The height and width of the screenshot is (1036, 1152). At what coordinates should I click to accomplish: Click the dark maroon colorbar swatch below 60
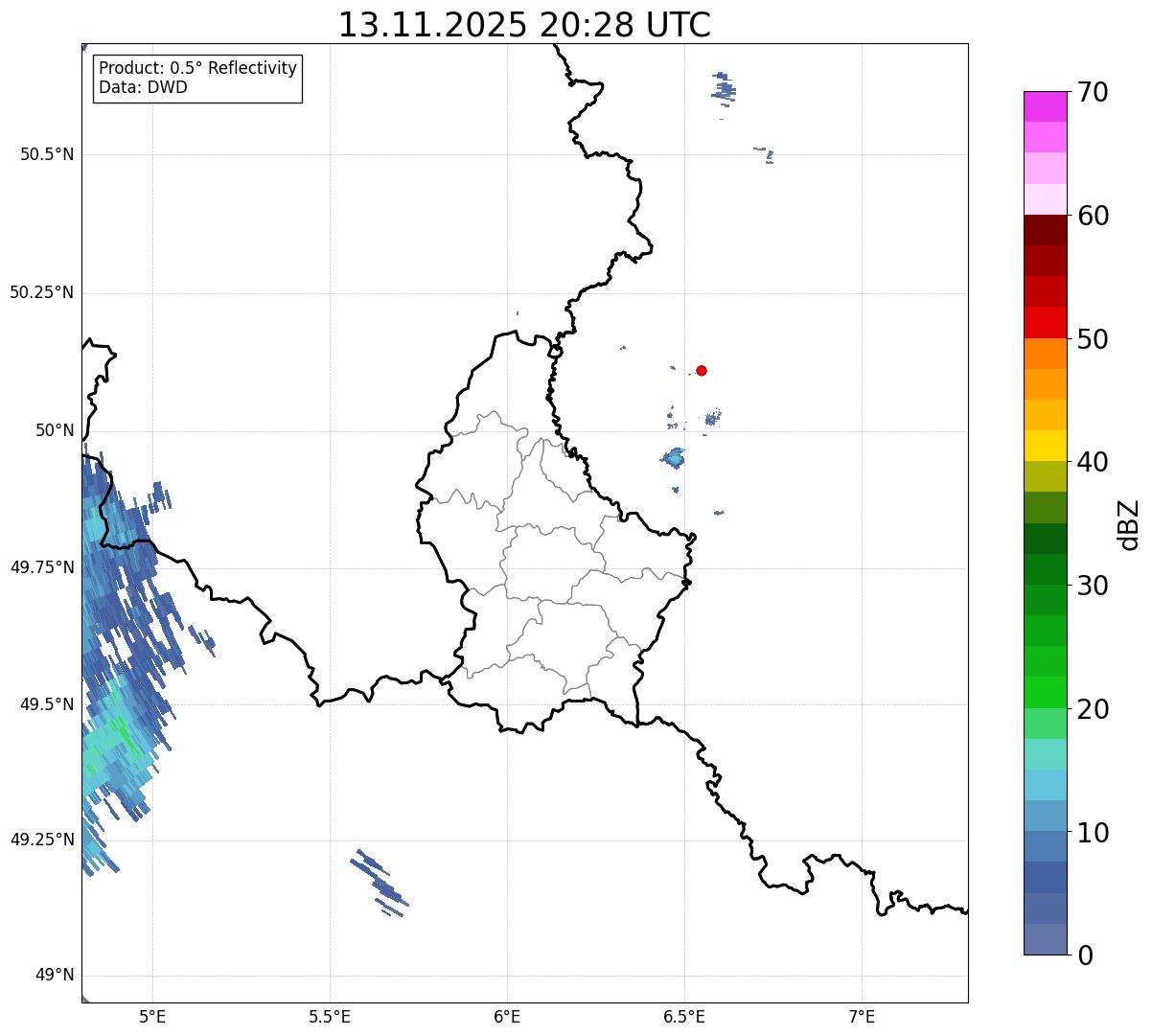click(1045, 230)
